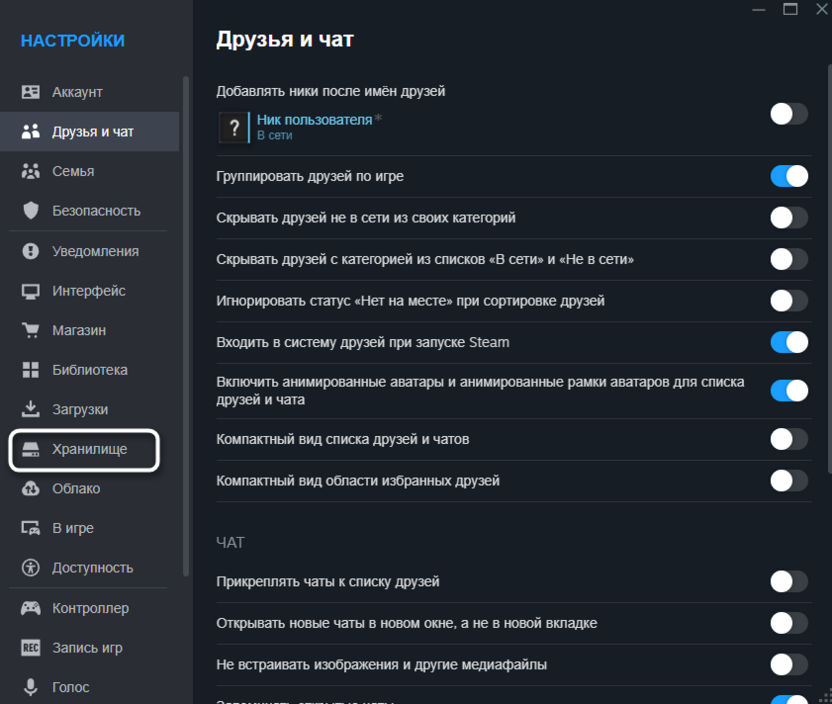Open the Облако settings section
The image size is (832, 704).
[89, 489]
